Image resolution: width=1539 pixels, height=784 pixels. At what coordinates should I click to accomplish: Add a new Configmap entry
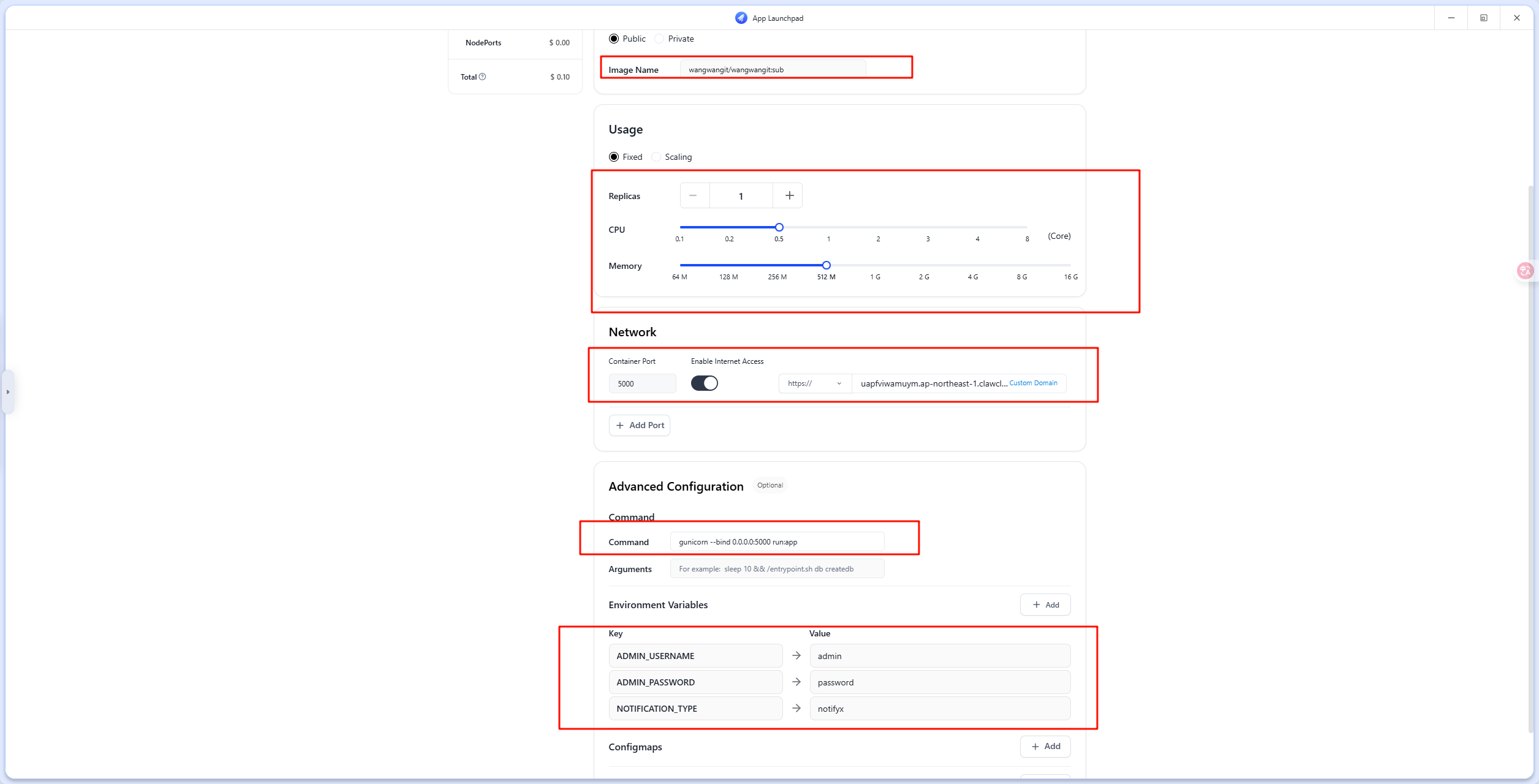(x=1045, y=746)
